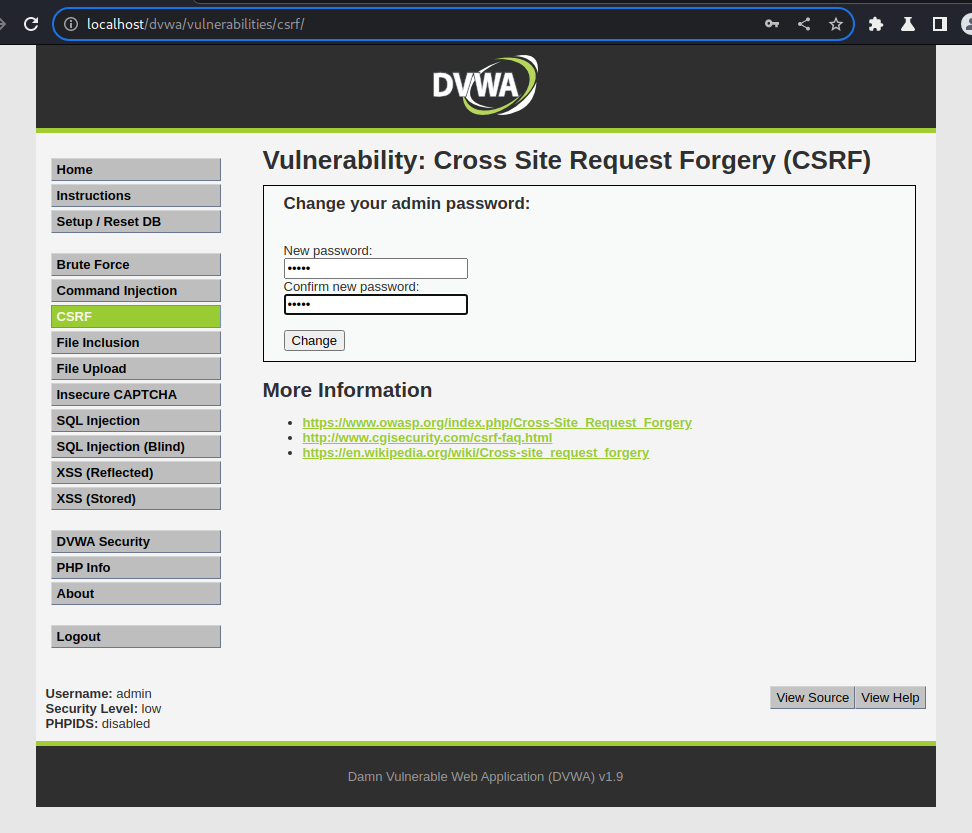This screenshot has width=972, height=833.
Task: Open File Inclusion vulnerability
Action: coord(136,343)
